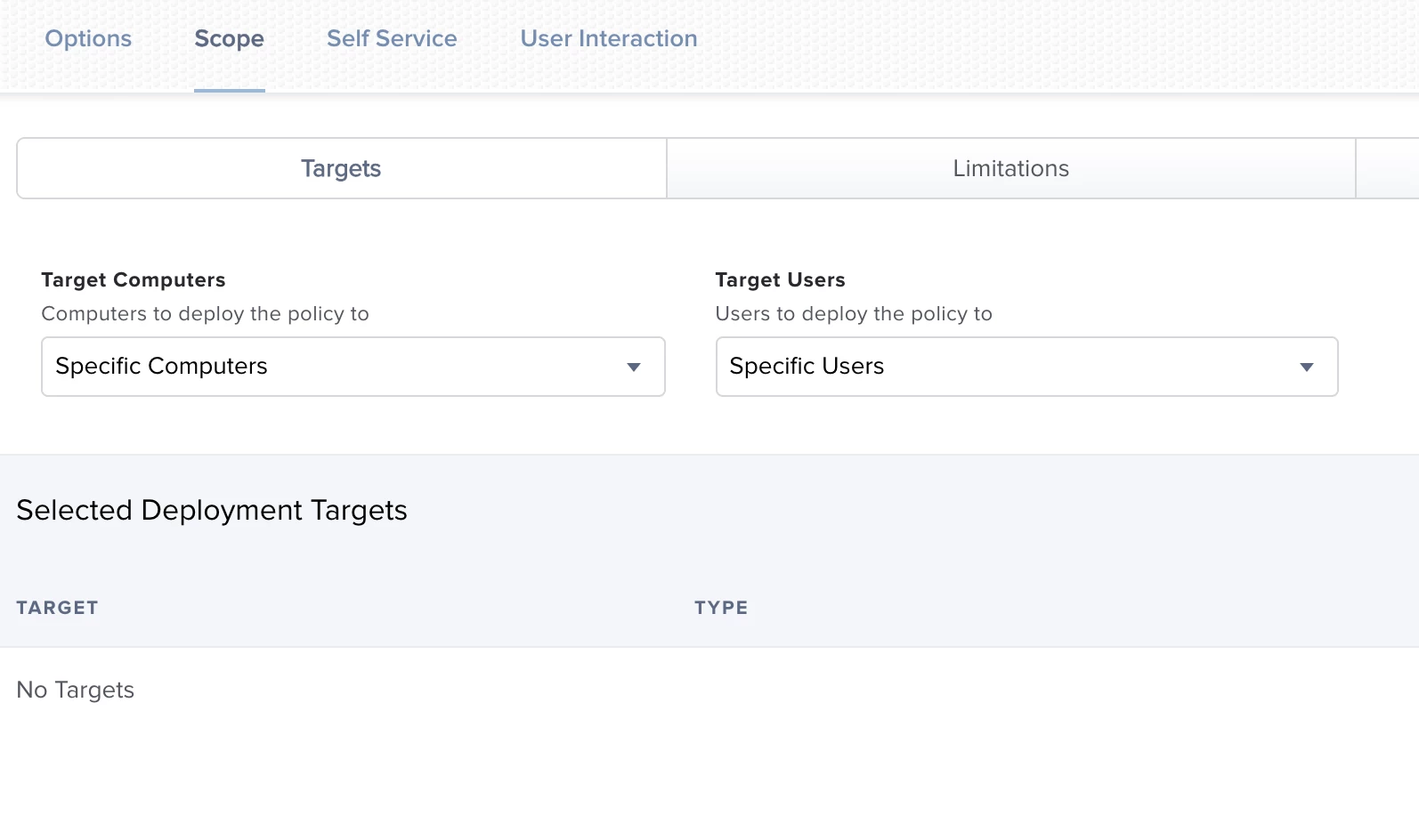The height and width of the screenshot is (840, 1419).
Task: Go to the User Interaction tab
Action: tap(609, 38)
